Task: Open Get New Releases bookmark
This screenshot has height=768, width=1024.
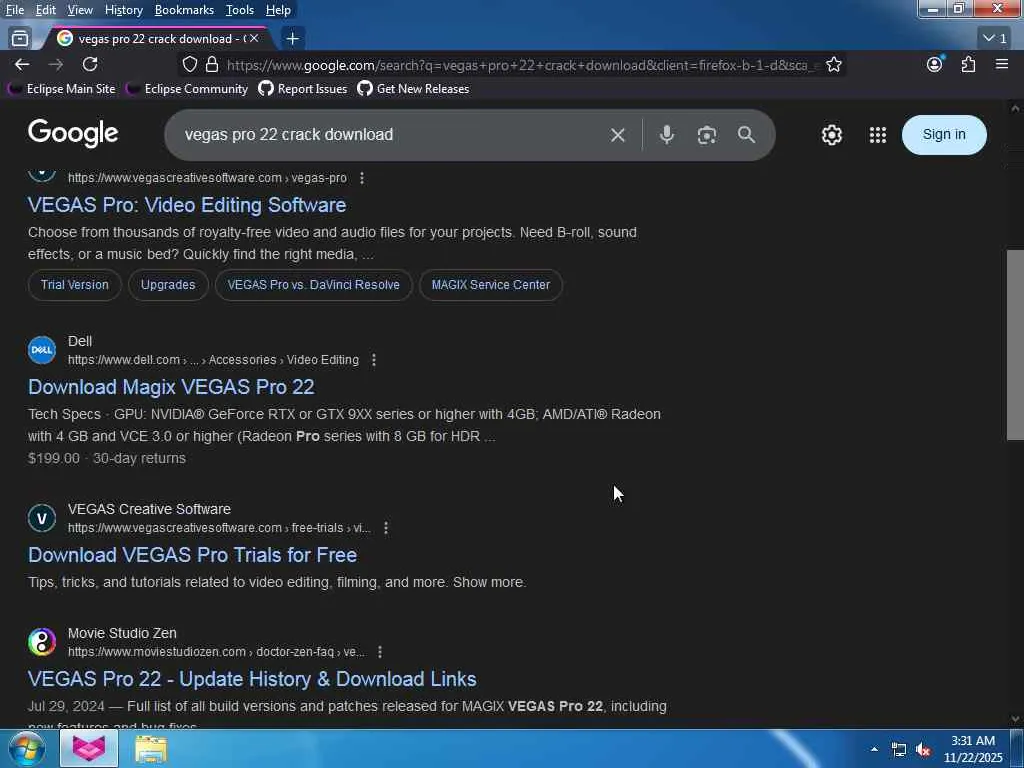Action: (413, 89)
